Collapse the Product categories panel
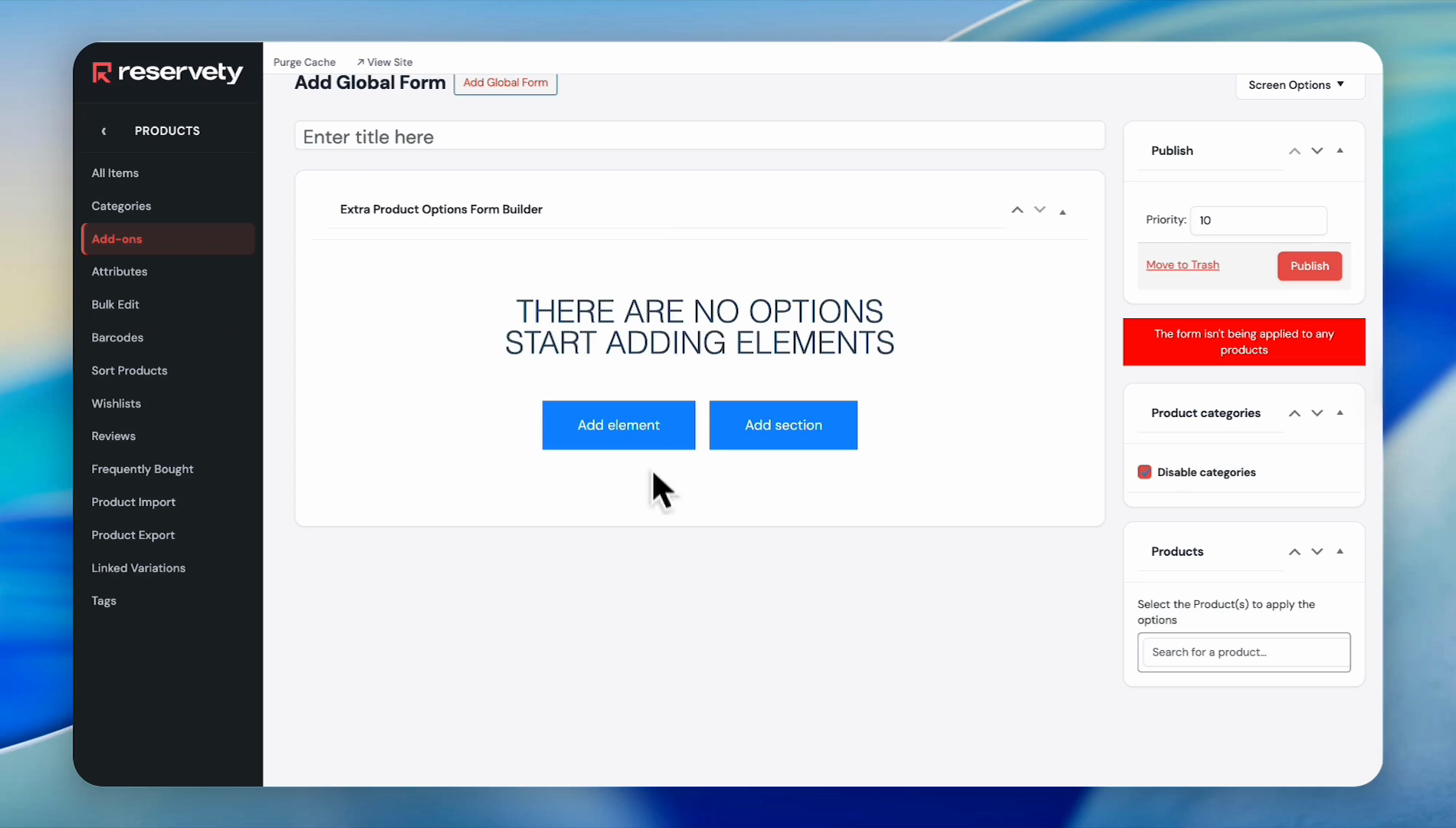1456x828 pixels. 1340,413
